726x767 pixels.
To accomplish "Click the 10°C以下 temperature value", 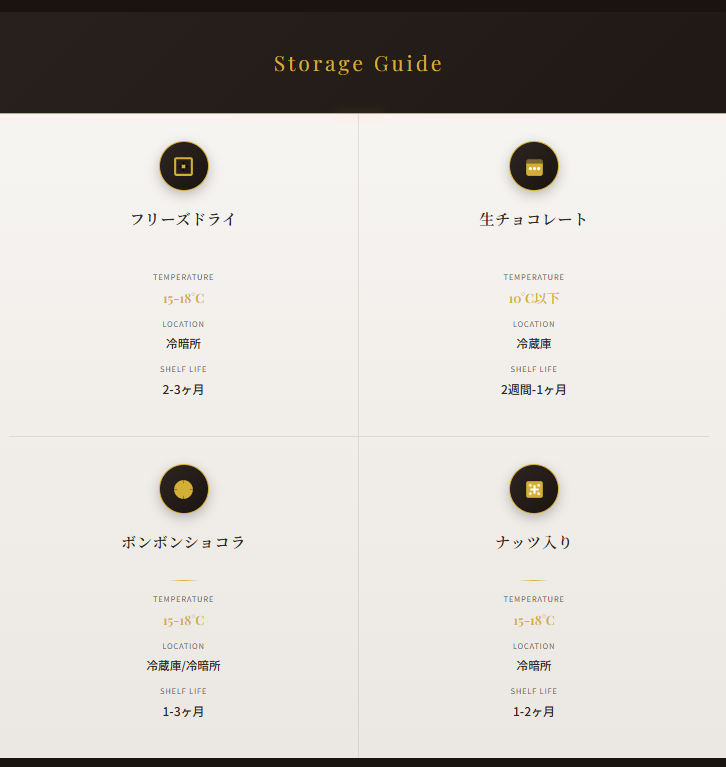I will pos(534,298).
